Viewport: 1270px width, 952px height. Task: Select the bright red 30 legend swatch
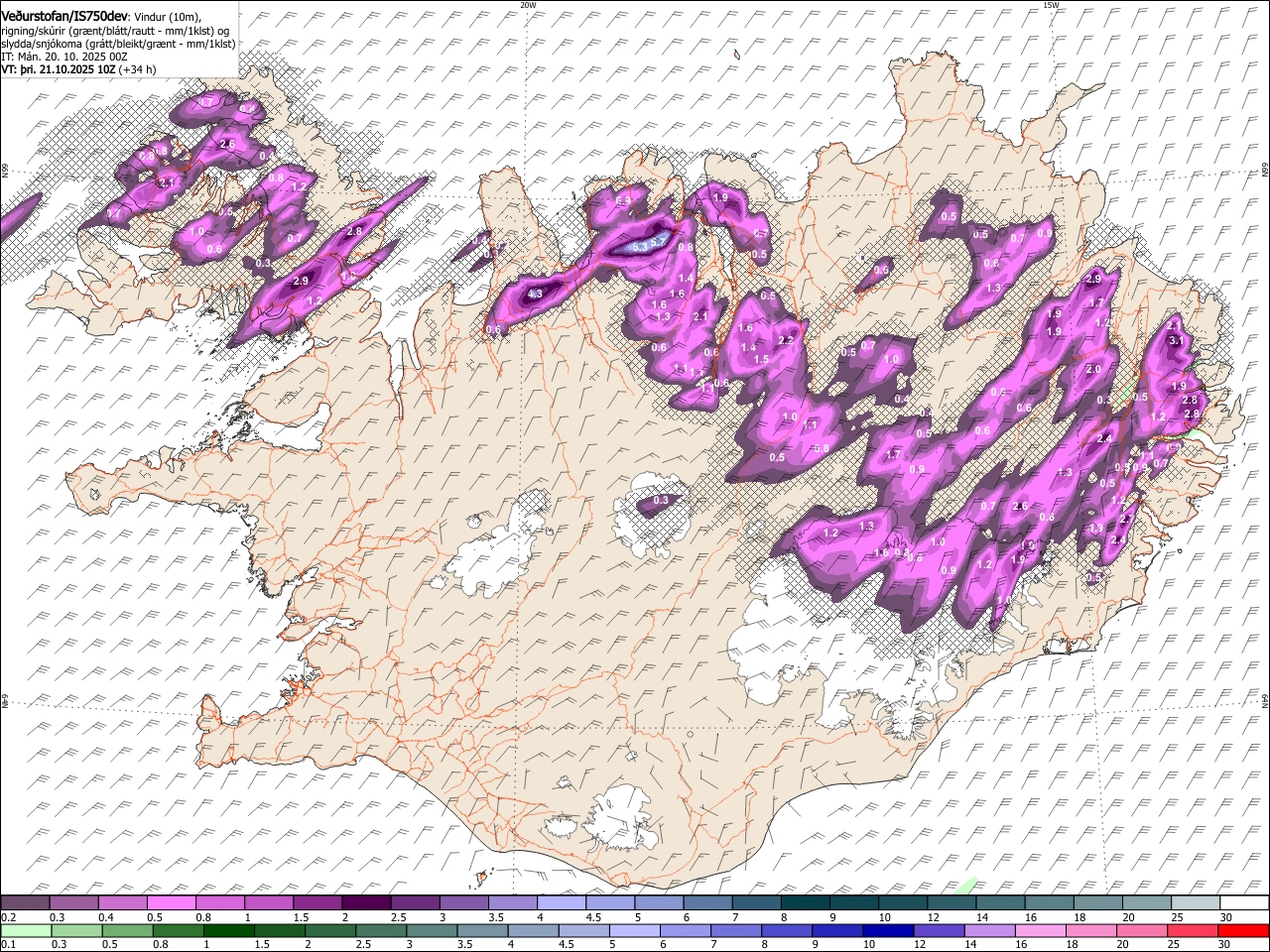point(1242,930)
